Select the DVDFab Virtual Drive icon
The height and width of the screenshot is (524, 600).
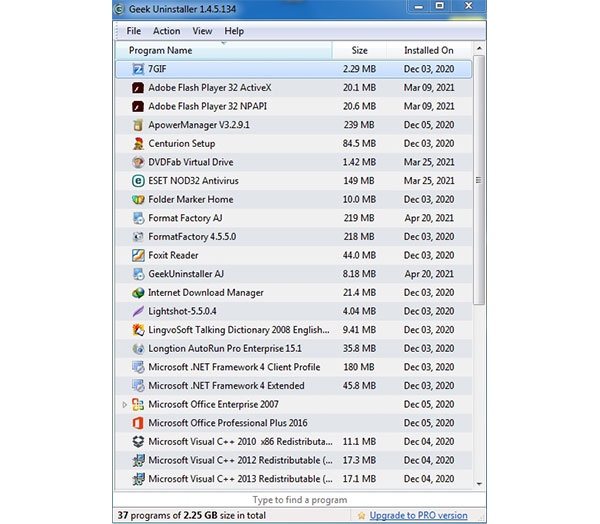[138, 162]
